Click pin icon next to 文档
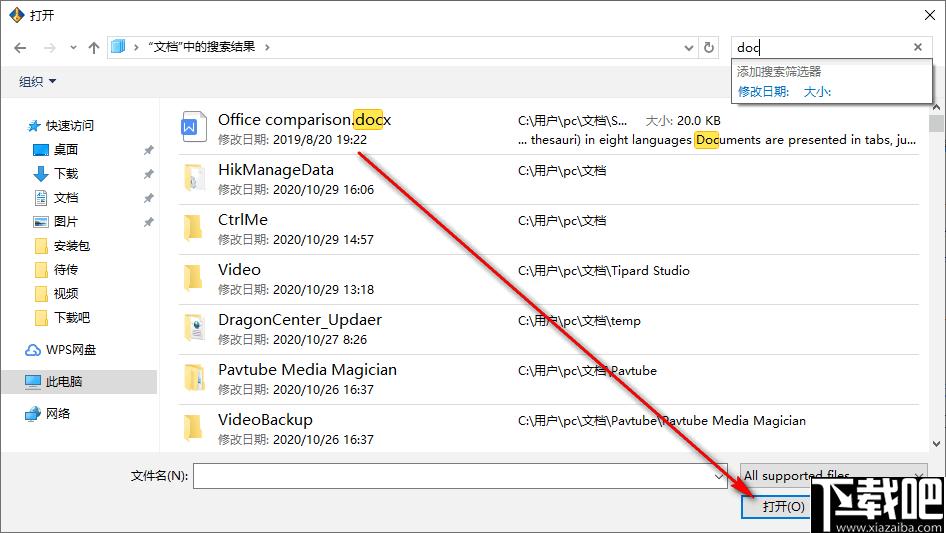Viewport: 946px width, 533px height. pyautogui.click(x=148, y=198)
